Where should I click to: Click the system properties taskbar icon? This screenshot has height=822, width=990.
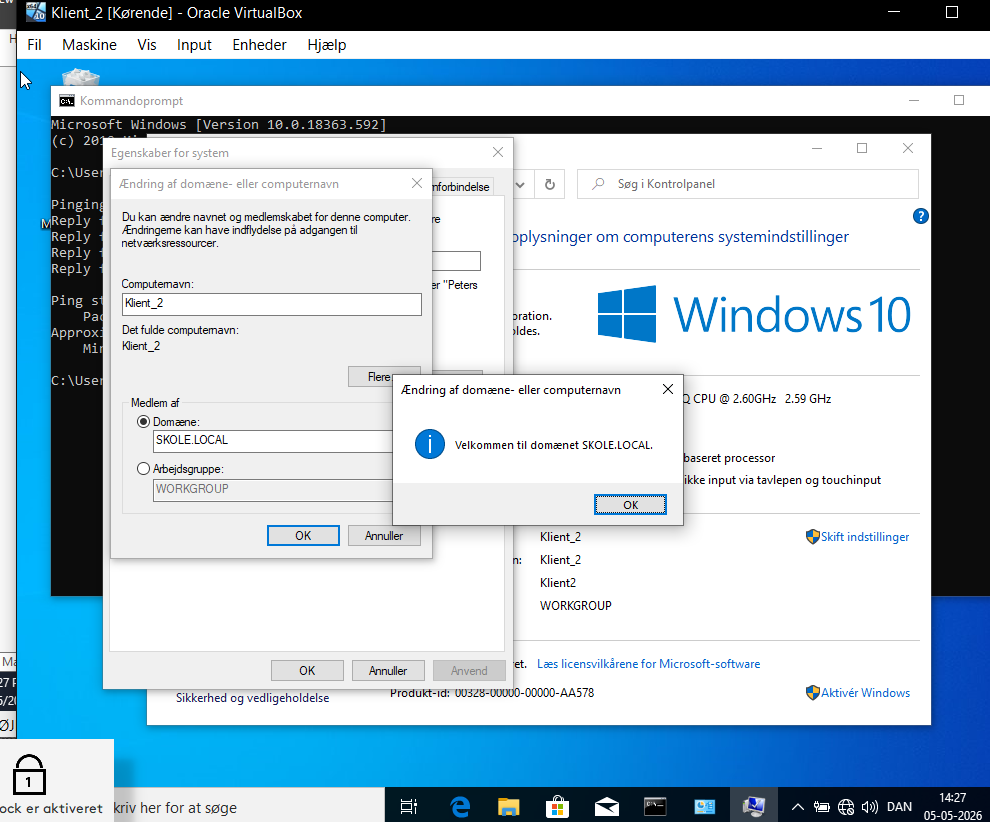pyautogui.click(x=753, y=806)
